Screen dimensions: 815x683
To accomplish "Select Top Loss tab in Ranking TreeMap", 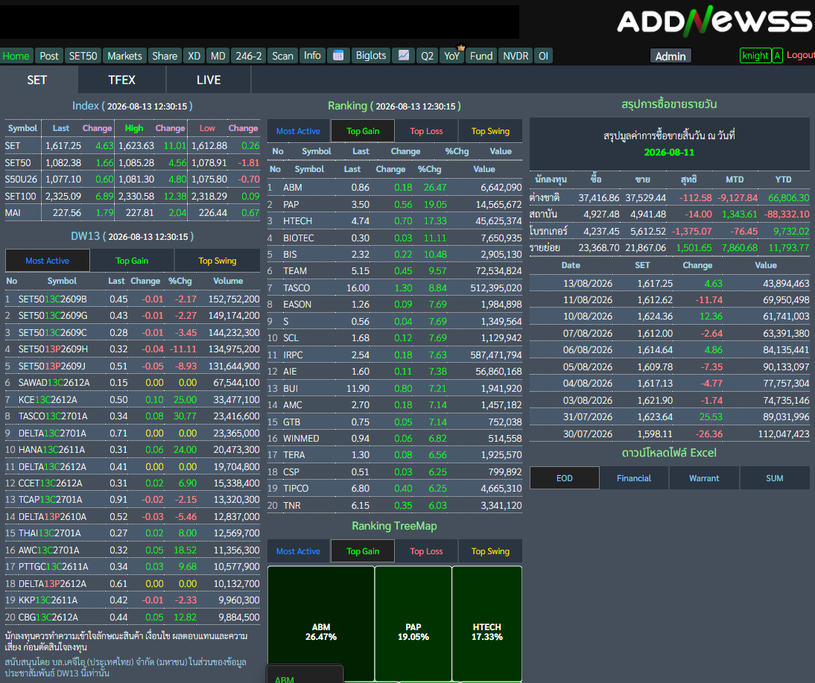I will tap(426, 551).
